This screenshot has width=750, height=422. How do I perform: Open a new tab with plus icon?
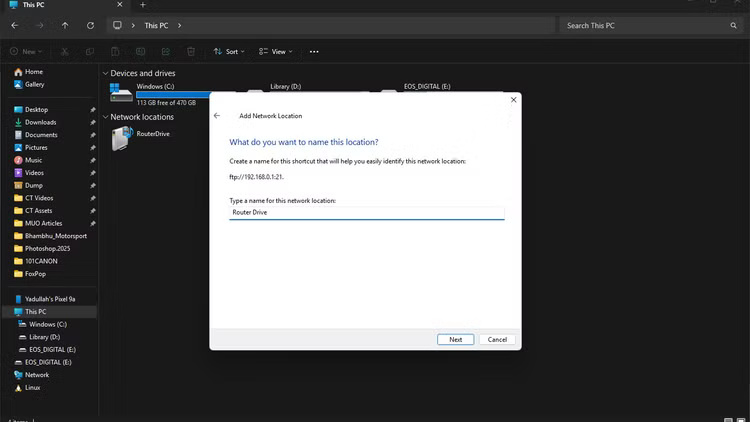click(142, 5)
